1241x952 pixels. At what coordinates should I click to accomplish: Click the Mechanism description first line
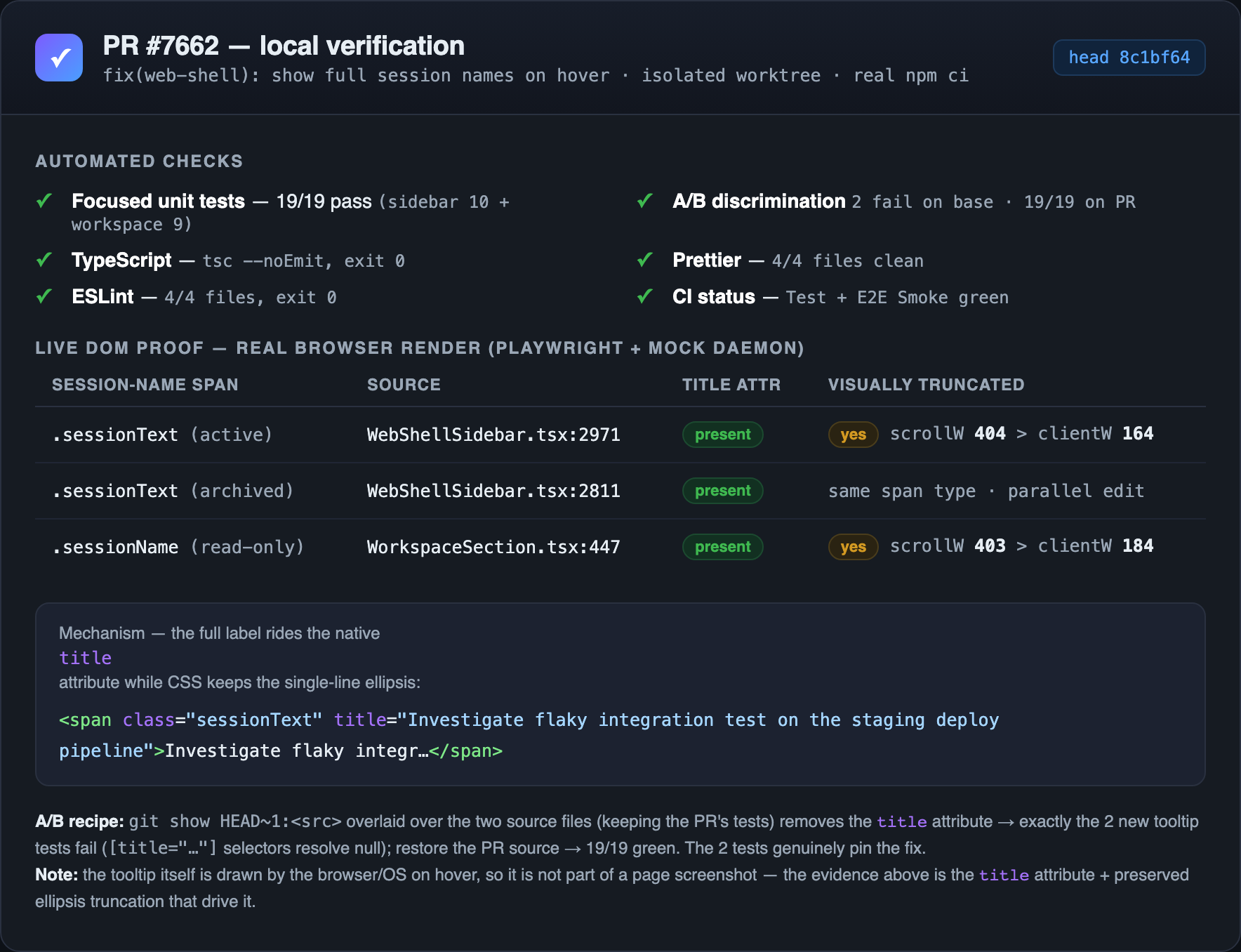click(x=219, y=633)
